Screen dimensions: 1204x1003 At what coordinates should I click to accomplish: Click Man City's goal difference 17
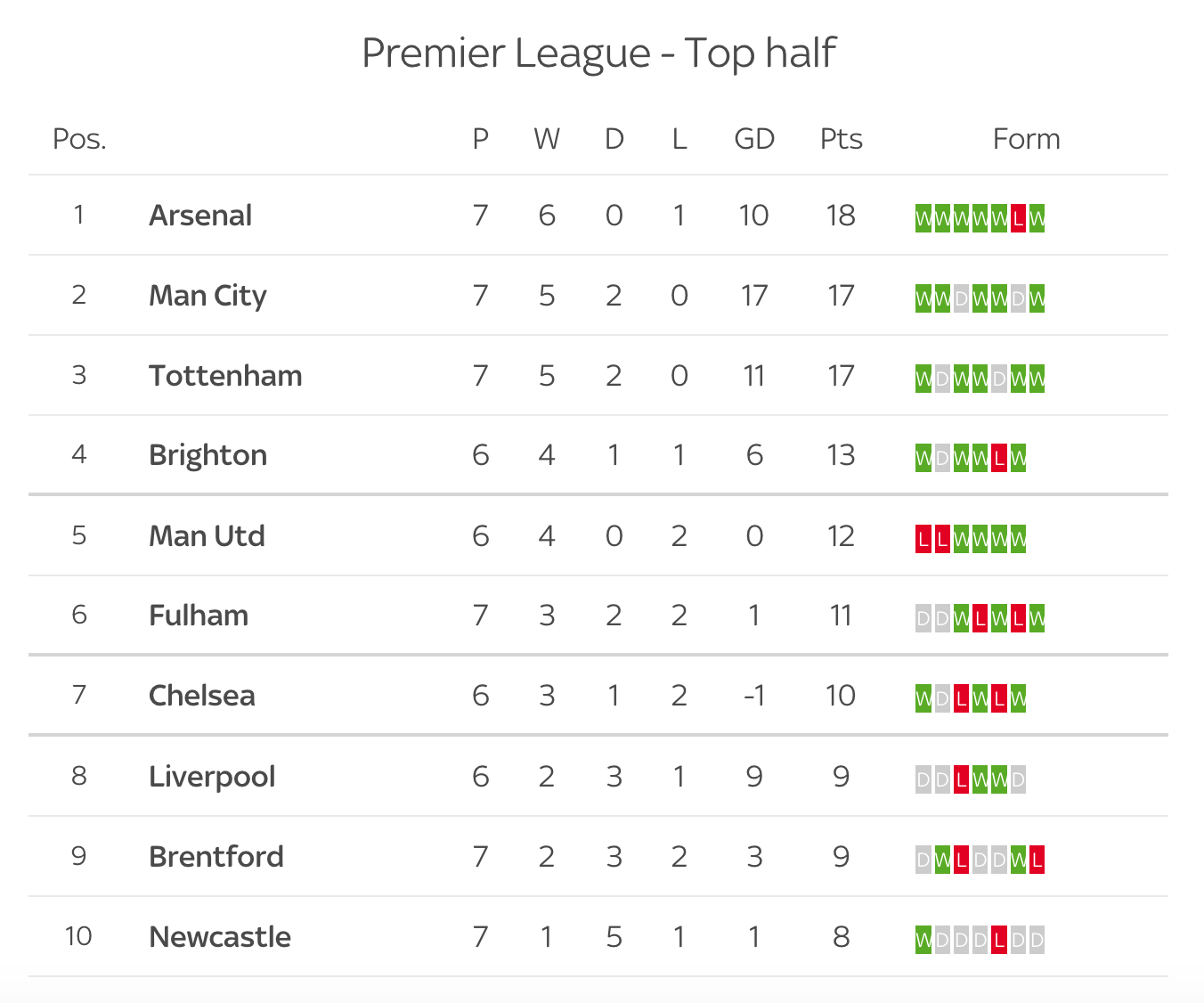(x=754, y=296)
